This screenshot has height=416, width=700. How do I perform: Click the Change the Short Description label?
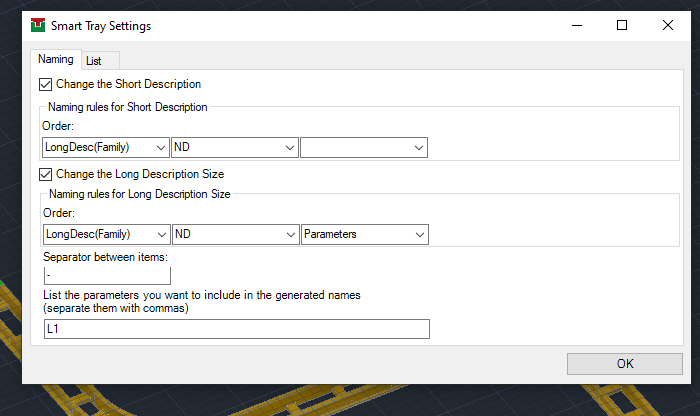129,84
